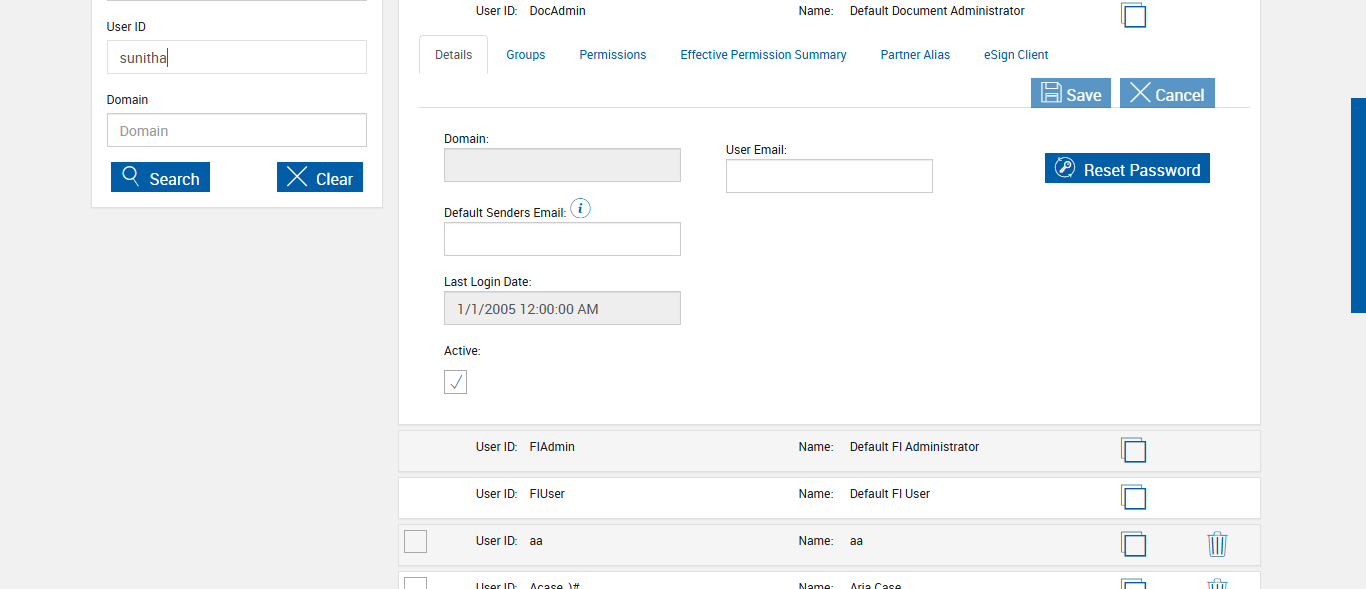Click the Reset Password button

[x=1127, y=169]
